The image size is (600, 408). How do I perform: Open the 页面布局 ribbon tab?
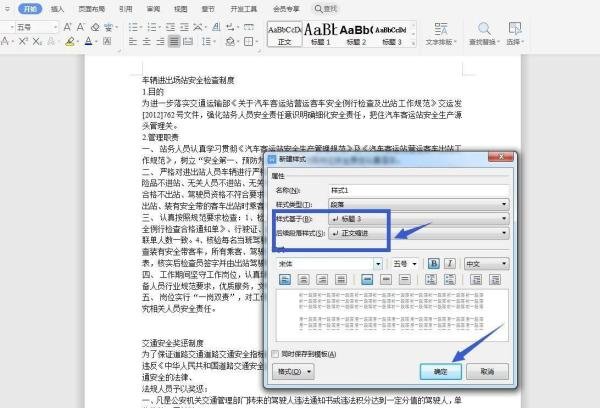point(91,8)
